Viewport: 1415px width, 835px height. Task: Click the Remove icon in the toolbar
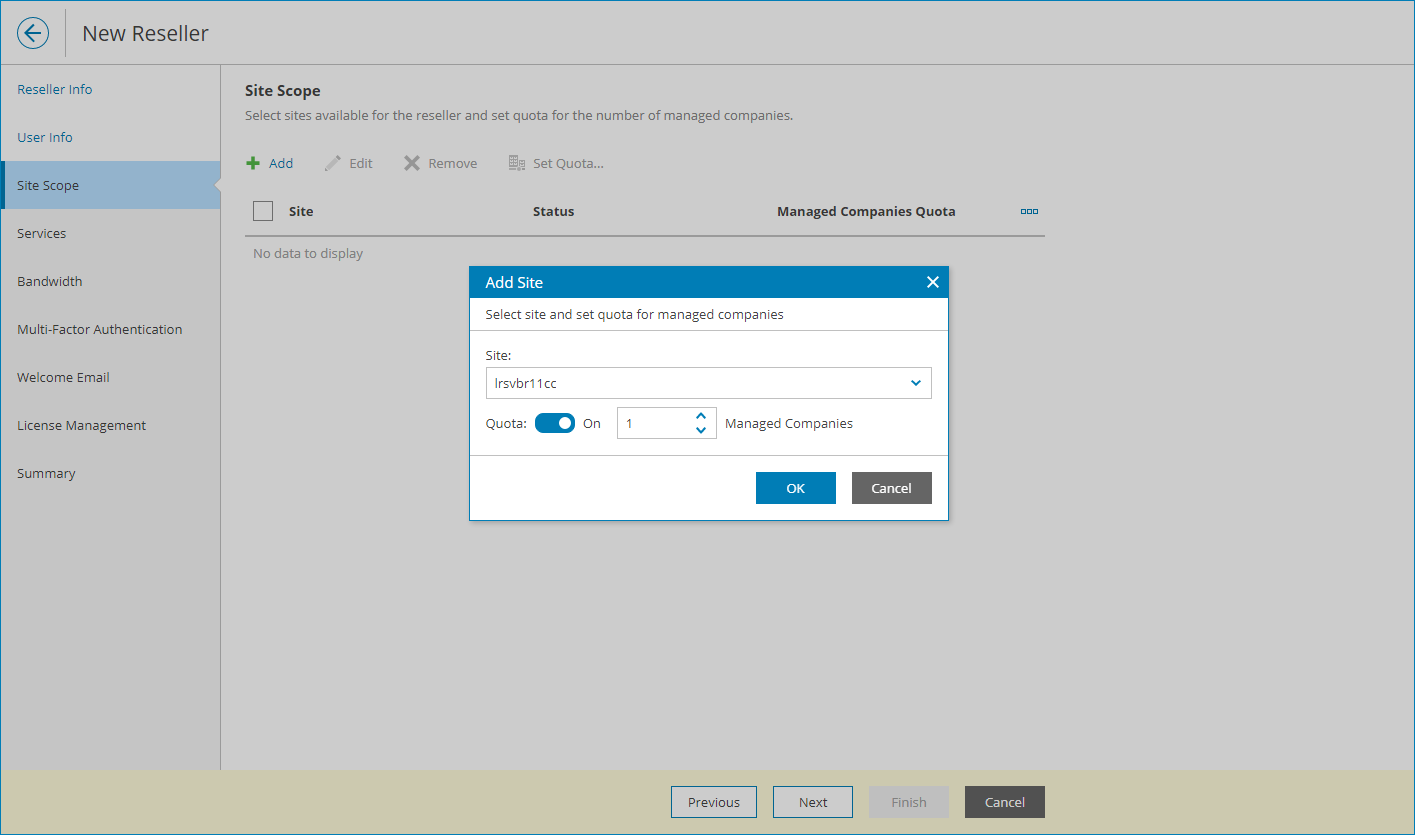(x=439, y=162)
